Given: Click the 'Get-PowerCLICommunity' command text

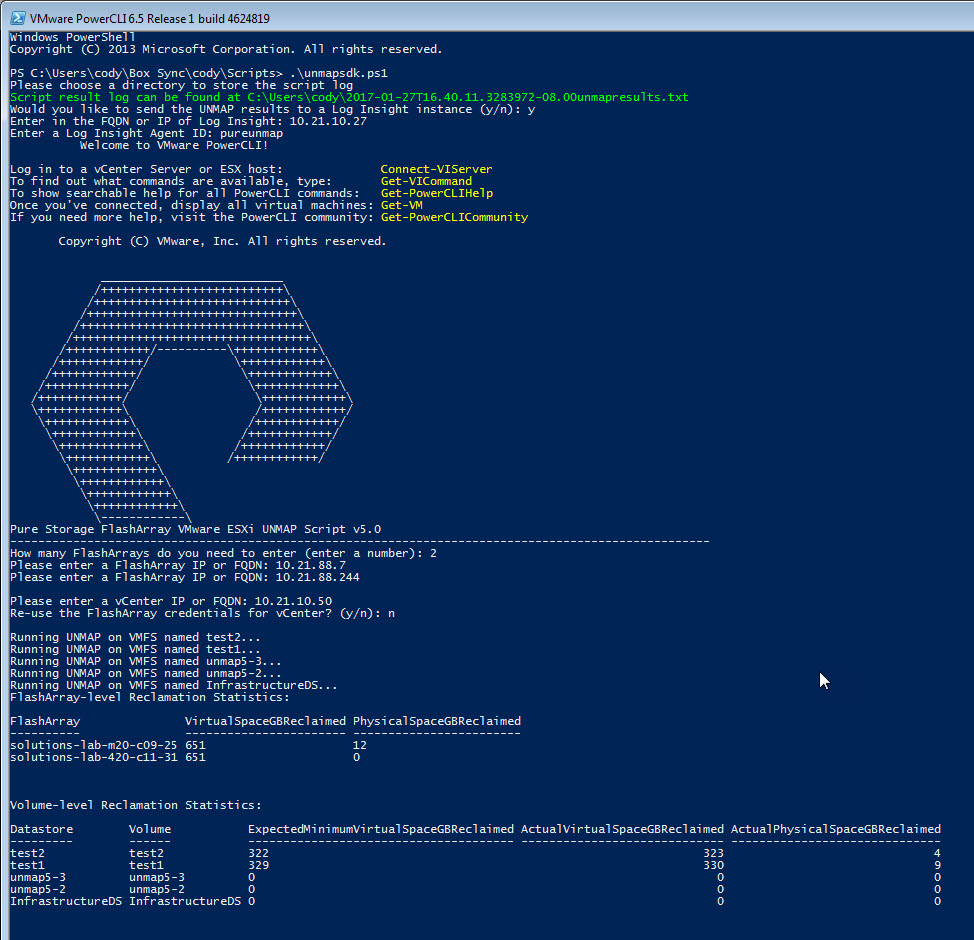Looking at the screenshot, I should [454, 217].
